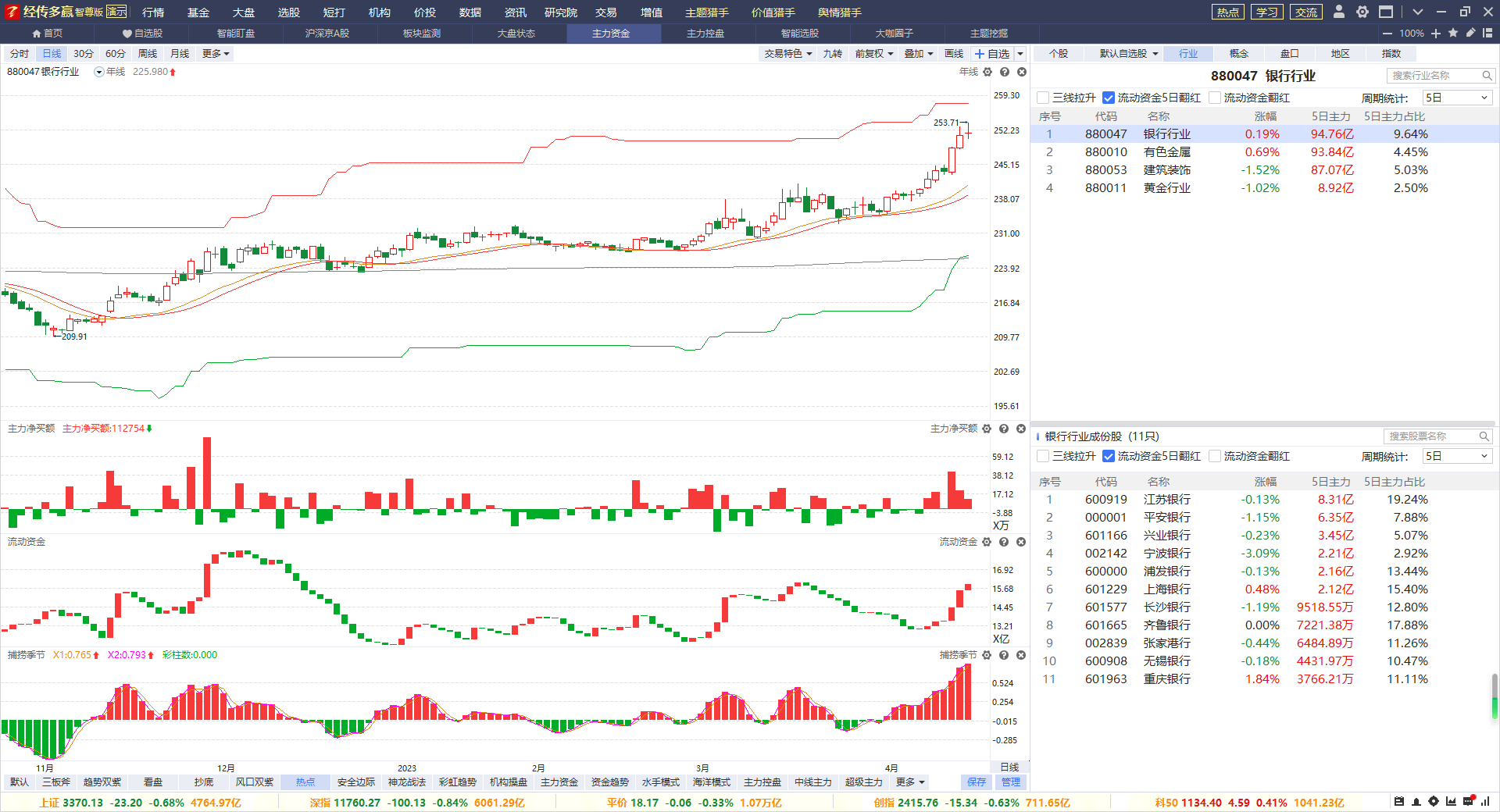Open help for 流动资金 indicator
Viewport: 1500px width, 812px height.
point(1004,542)
